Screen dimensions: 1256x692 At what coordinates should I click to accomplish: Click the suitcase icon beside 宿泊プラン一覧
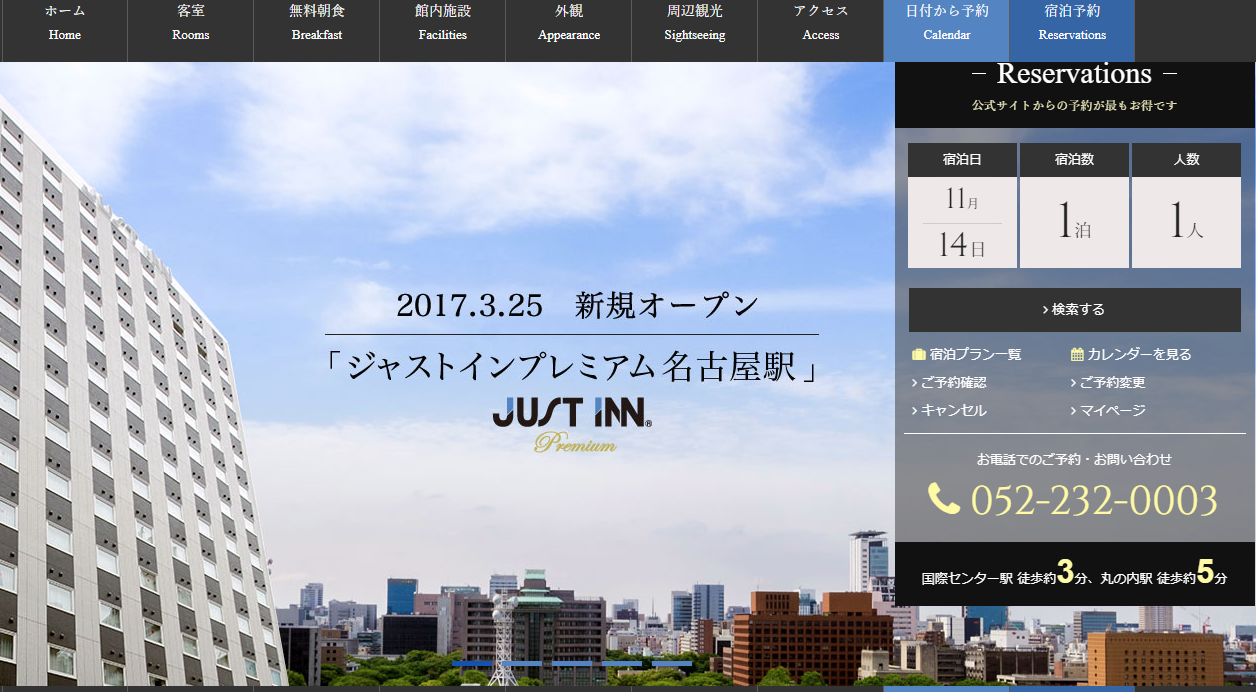pyautogui.click(x=918, y=354)
